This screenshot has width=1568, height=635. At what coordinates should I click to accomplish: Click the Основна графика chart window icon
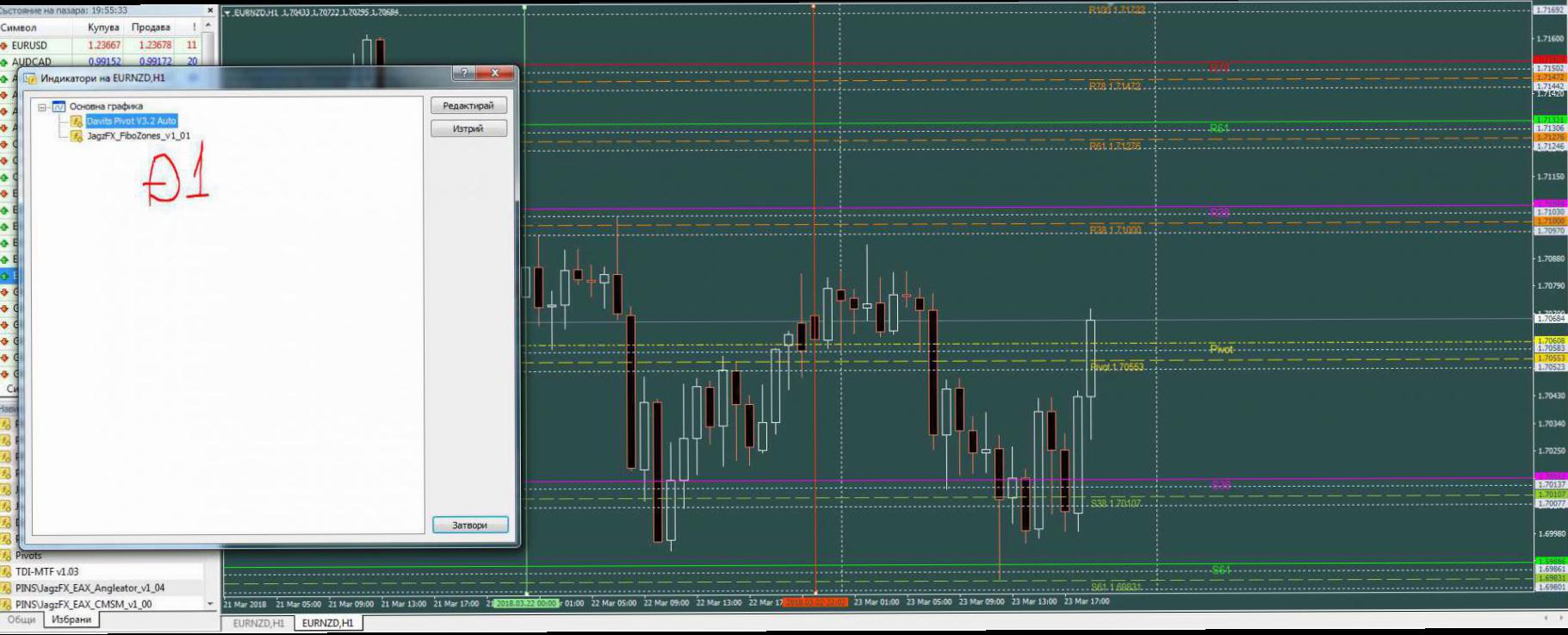(x=59, y=107)
